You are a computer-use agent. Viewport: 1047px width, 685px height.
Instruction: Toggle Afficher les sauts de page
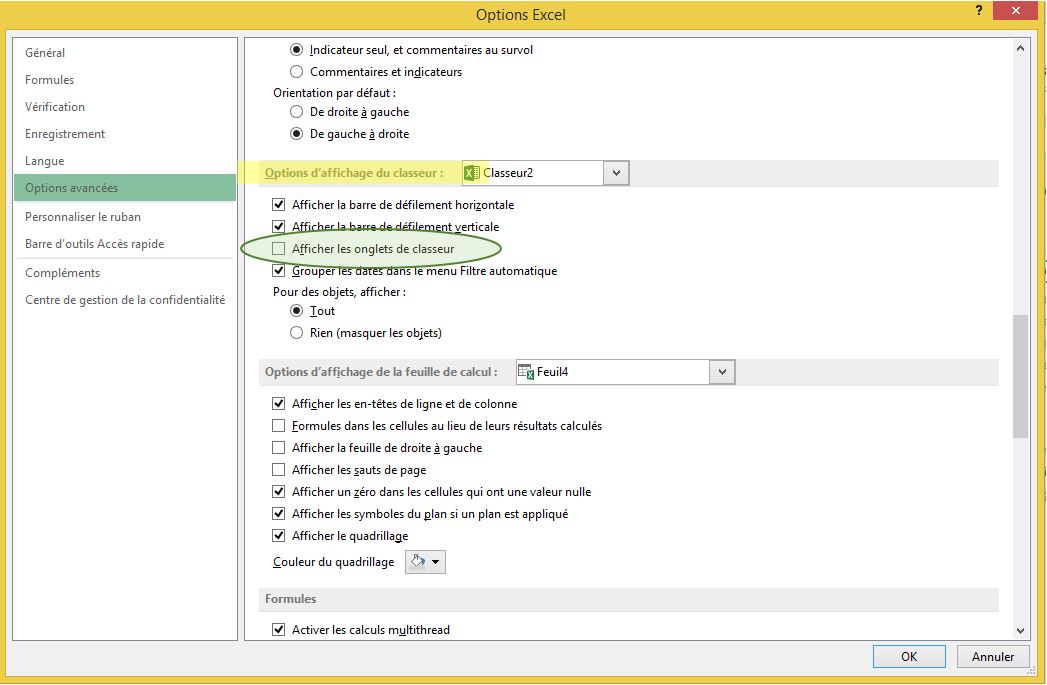(279, 470)
